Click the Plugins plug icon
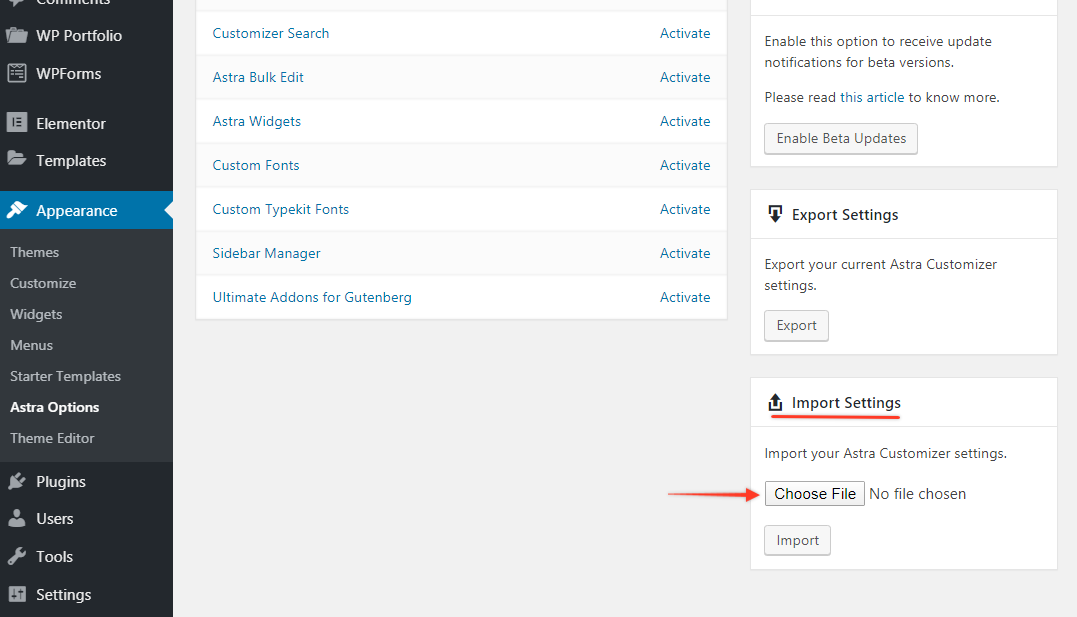Viewport: 1077px width, 617px height. click(x=17, y=481)
